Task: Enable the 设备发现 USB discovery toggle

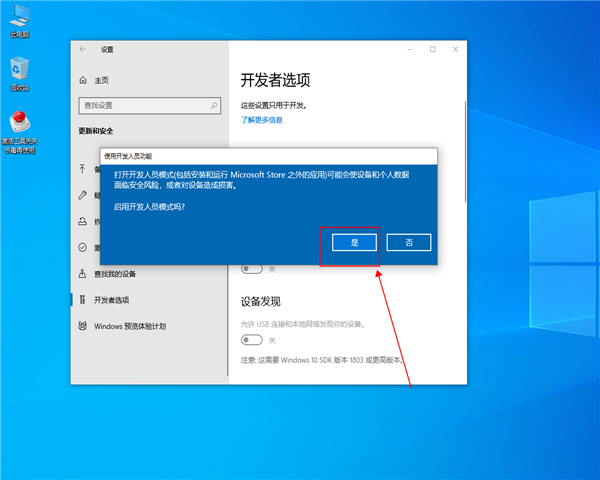Action: (251, 341)
